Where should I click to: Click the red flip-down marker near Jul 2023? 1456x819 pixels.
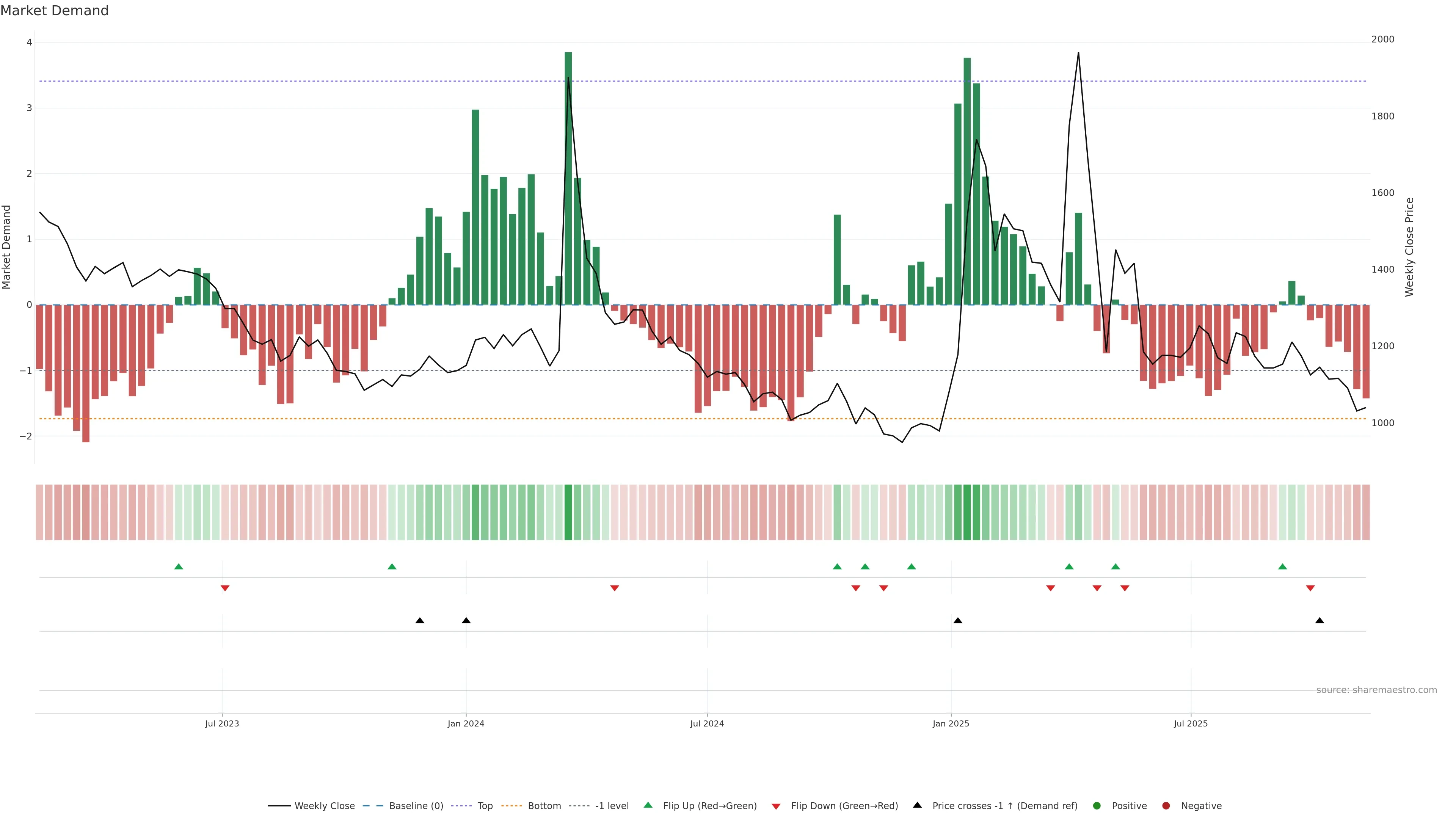pyautogui.click(x=225, y=588)
